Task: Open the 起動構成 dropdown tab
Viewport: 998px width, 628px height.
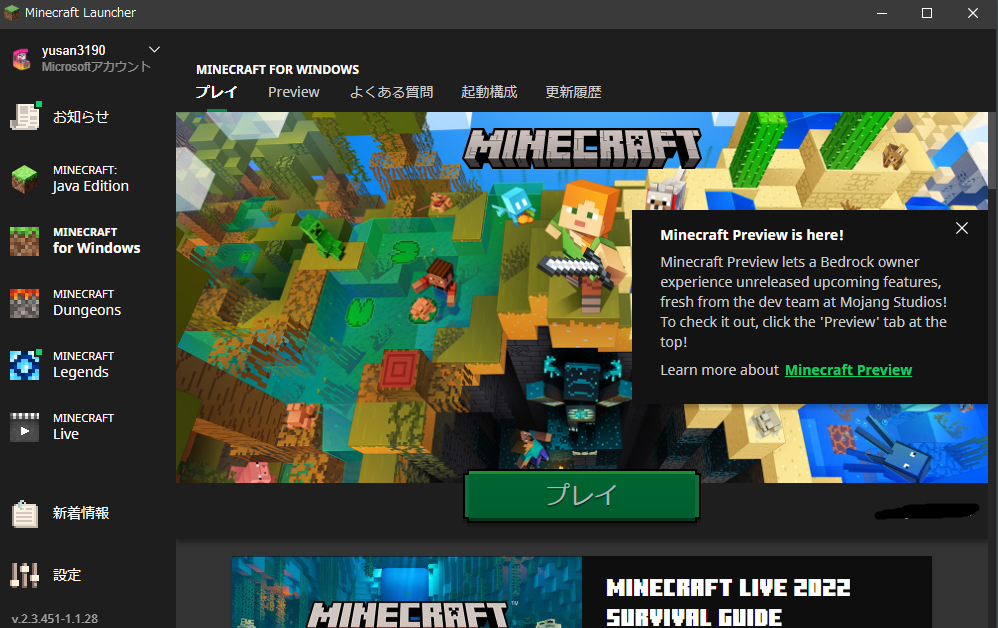Action: 489,91
